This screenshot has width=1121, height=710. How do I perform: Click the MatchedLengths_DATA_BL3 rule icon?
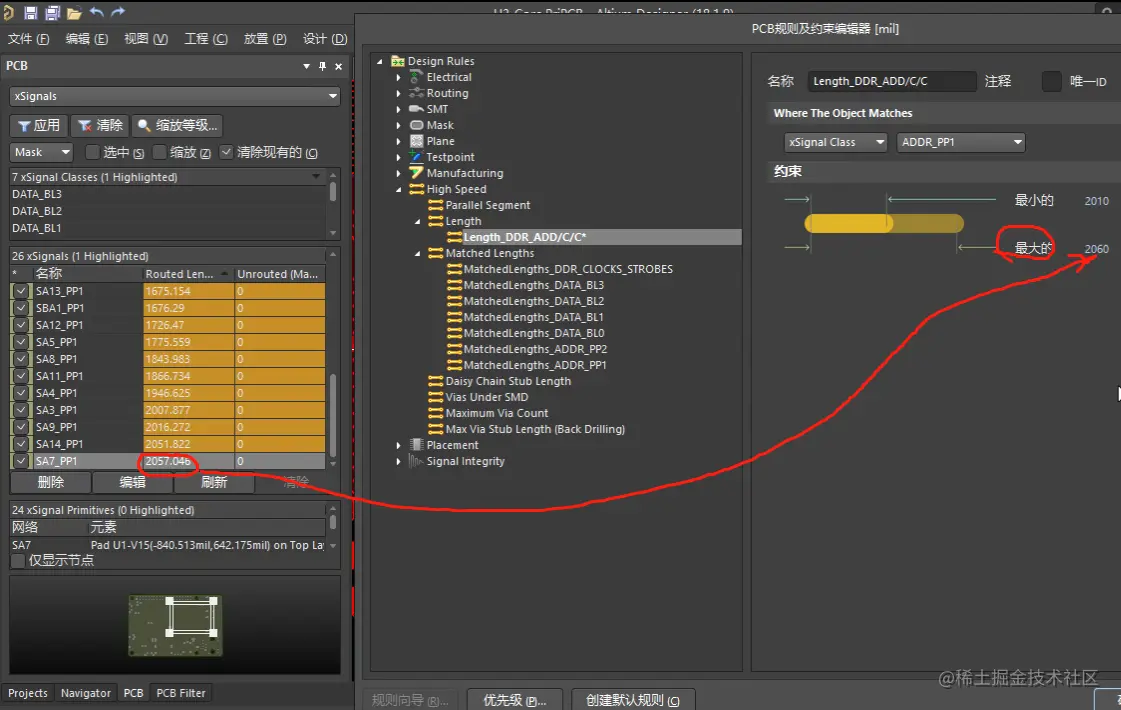point(454,285)
